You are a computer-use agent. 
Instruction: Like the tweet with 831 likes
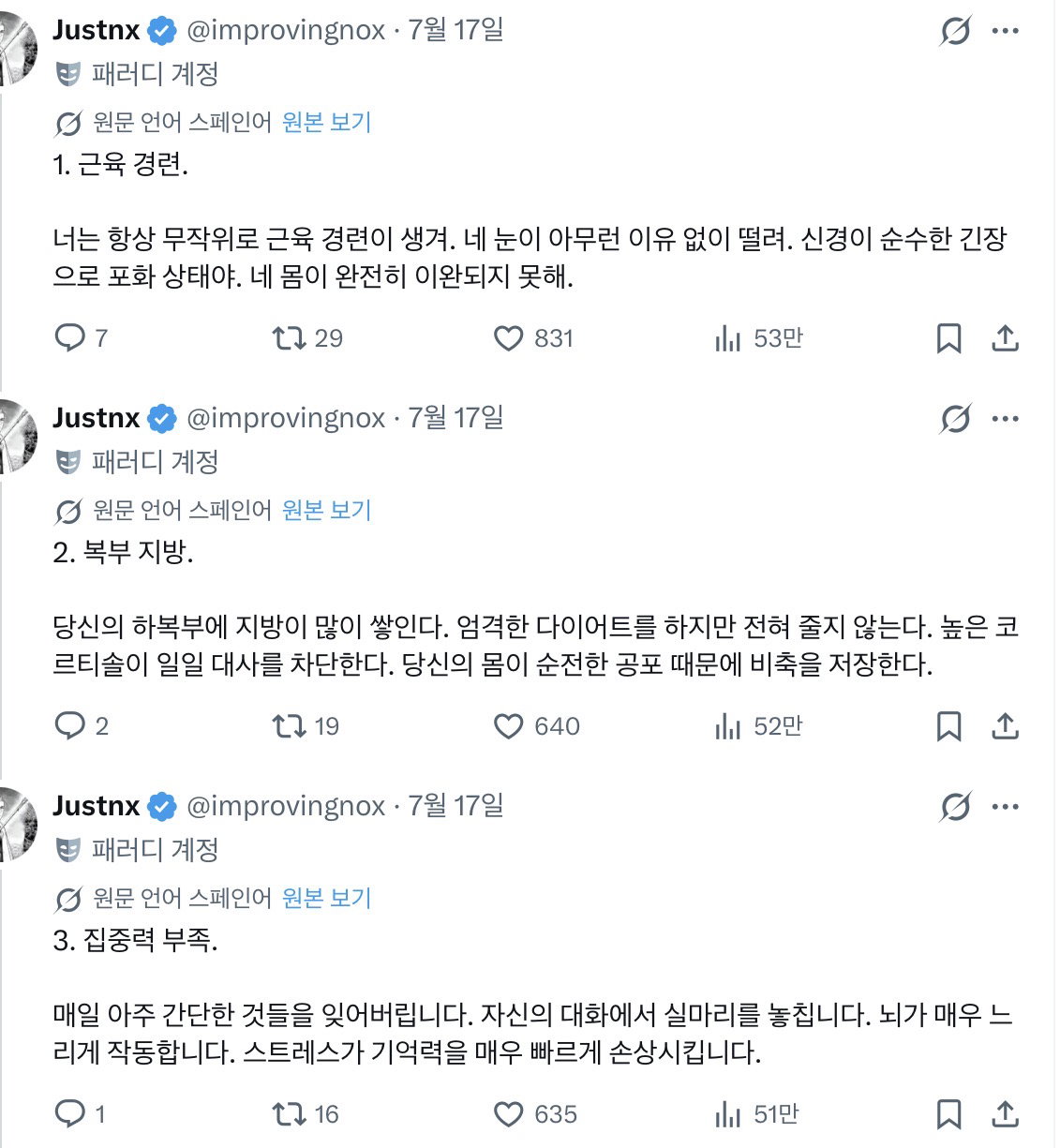point(508,338)
